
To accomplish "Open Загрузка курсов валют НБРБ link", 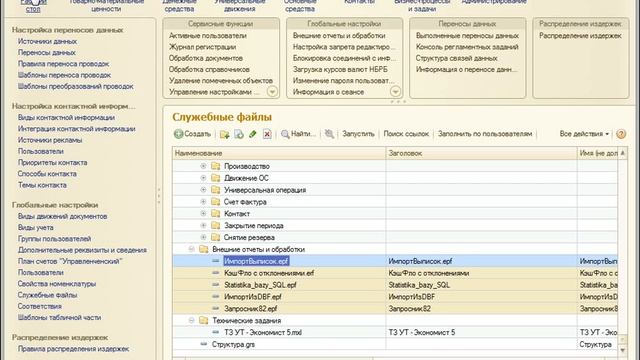I will coord(340,69).
